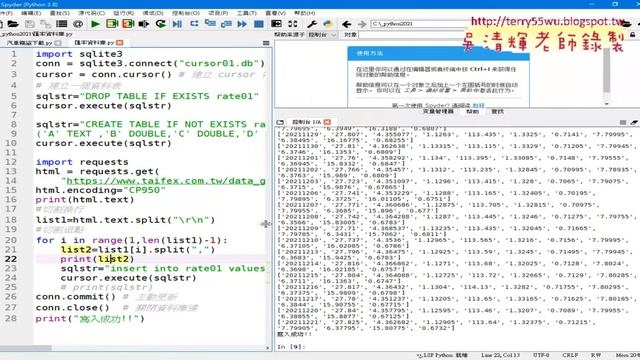
Task: Click LSP Python status in status bar
Action: [442, 355]
